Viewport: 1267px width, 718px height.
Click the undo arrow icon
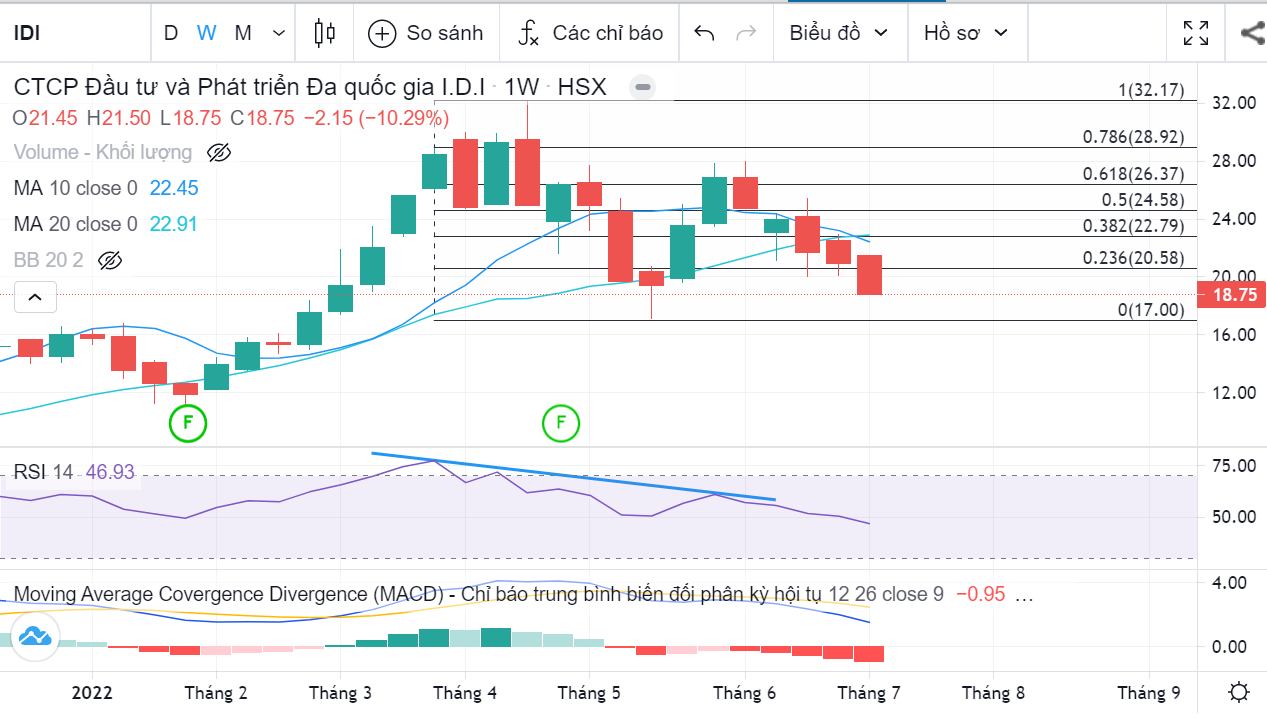coord(704,33)
